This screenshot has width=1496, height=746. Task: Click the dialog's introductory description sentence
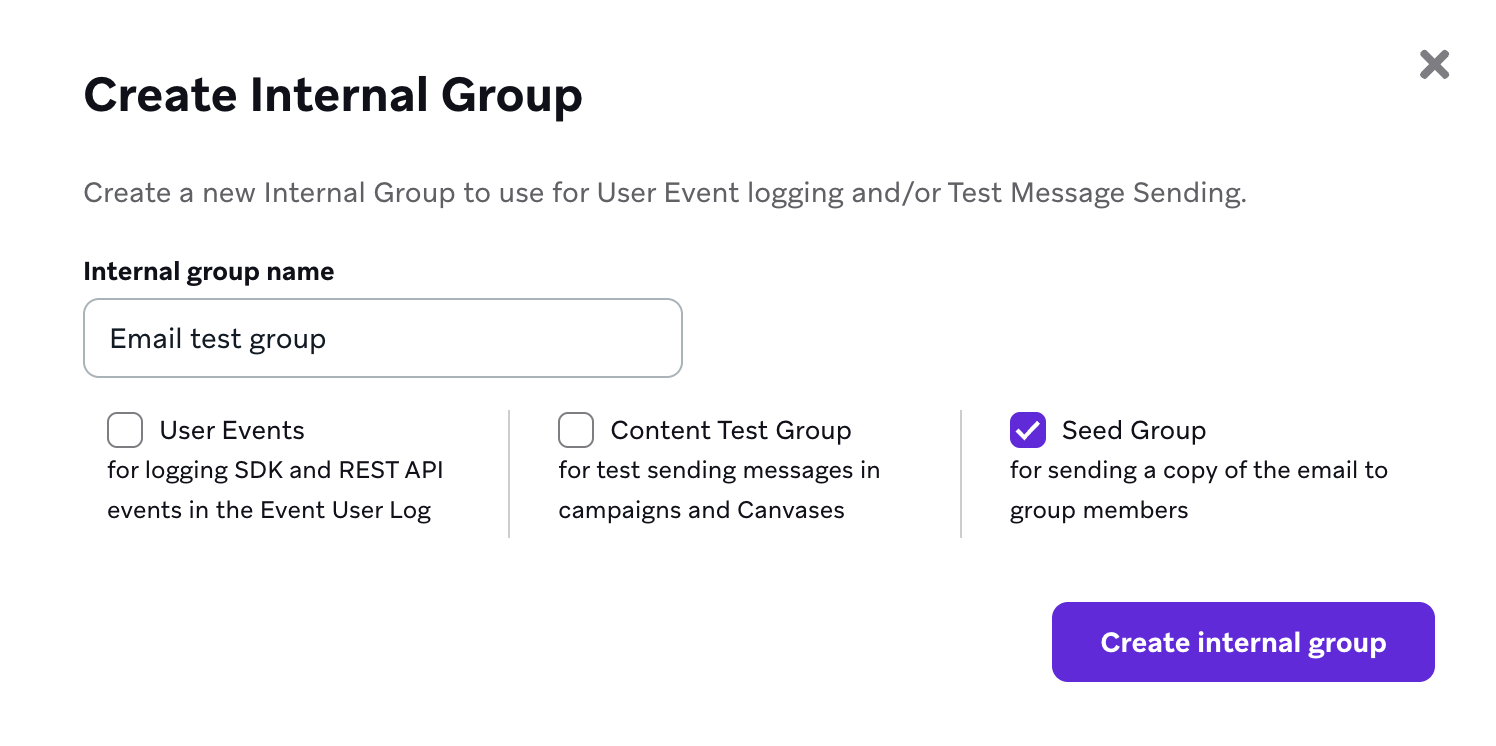(x=664, y=192)
